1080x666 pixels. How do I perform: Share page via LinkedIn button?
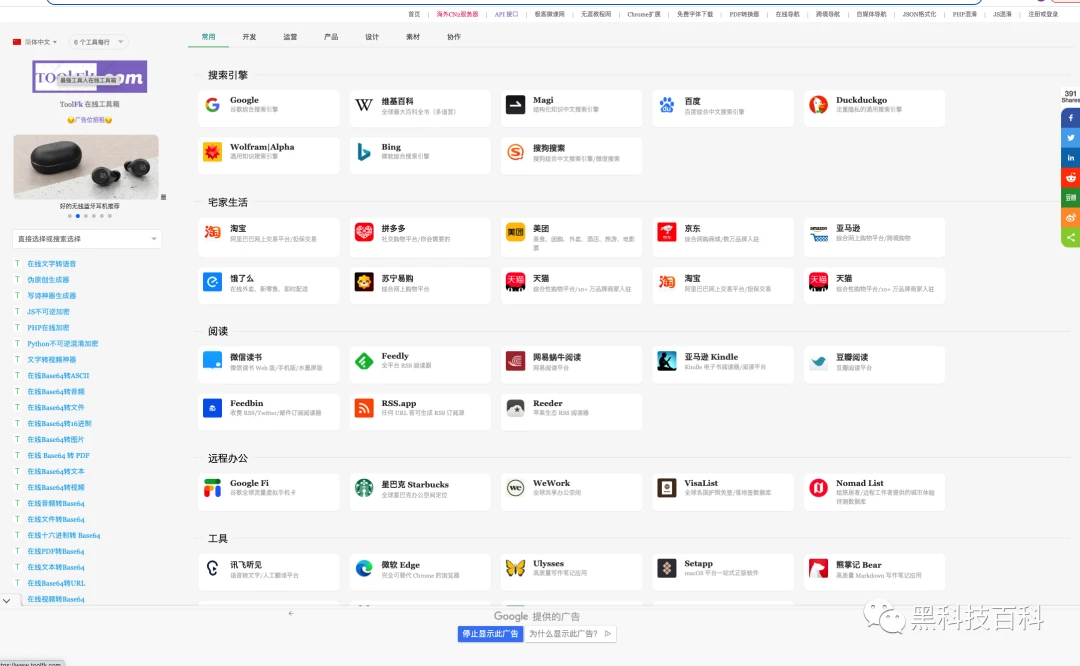[1070, 158]
